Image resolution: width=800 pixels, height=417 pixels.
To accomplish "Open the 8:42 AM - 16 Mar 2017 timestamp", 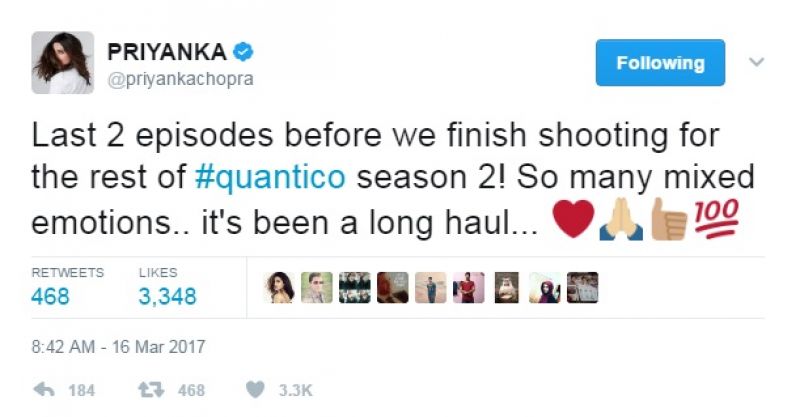I will click(x=118, y=347).
